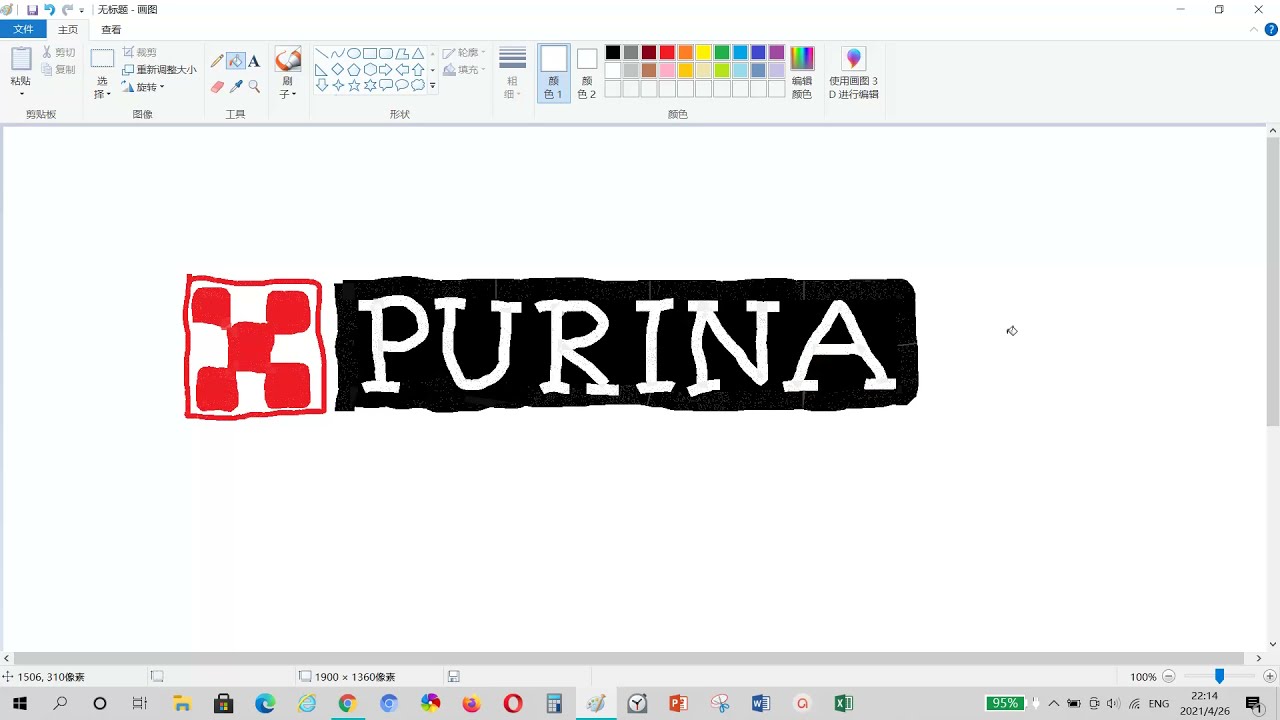Open Excel from the taskbar
This screenshot has width=1280, height=720.
(843, 704)
